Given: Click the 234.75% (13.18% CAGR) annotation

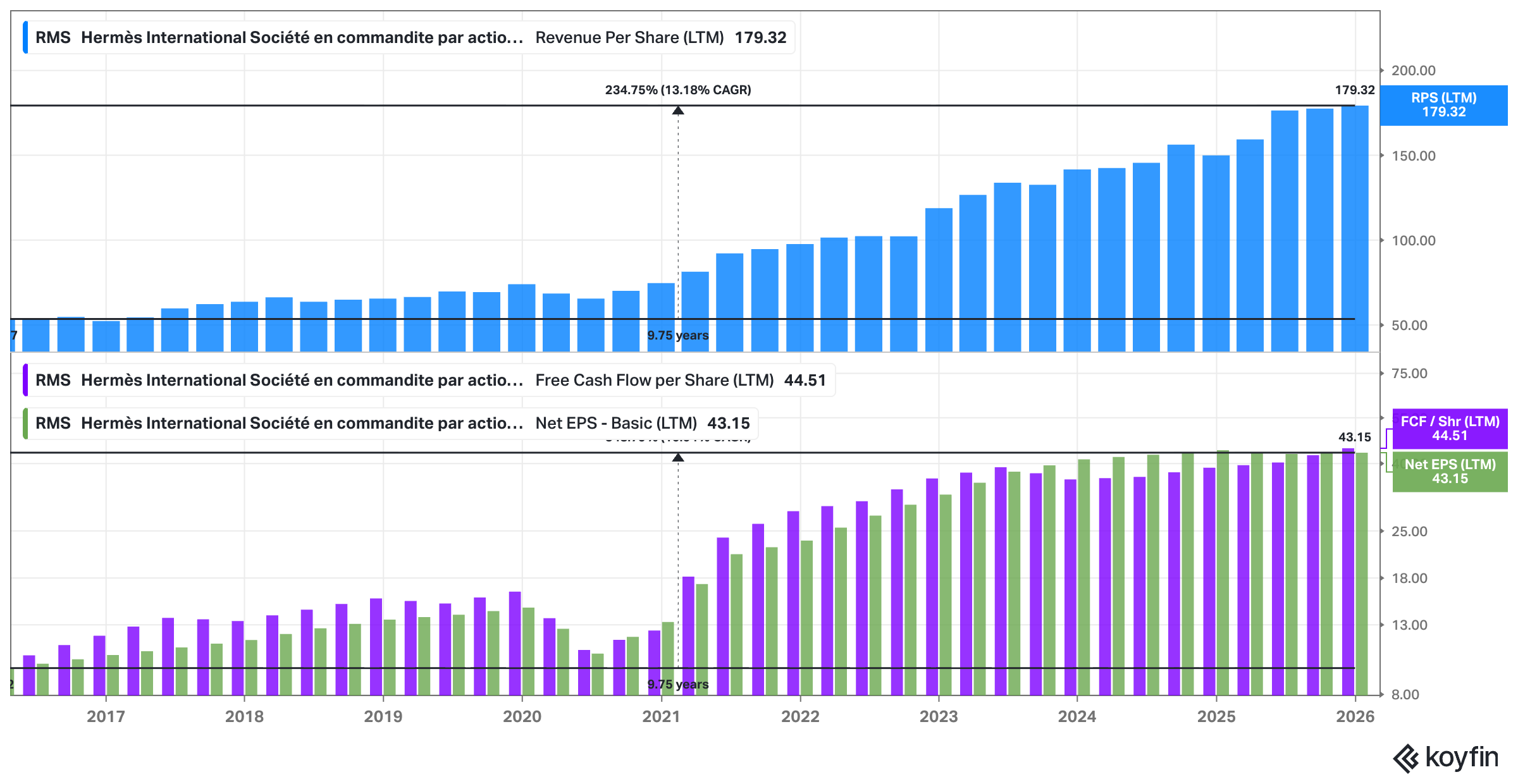Looking at the screenshot, I should 678,90.
